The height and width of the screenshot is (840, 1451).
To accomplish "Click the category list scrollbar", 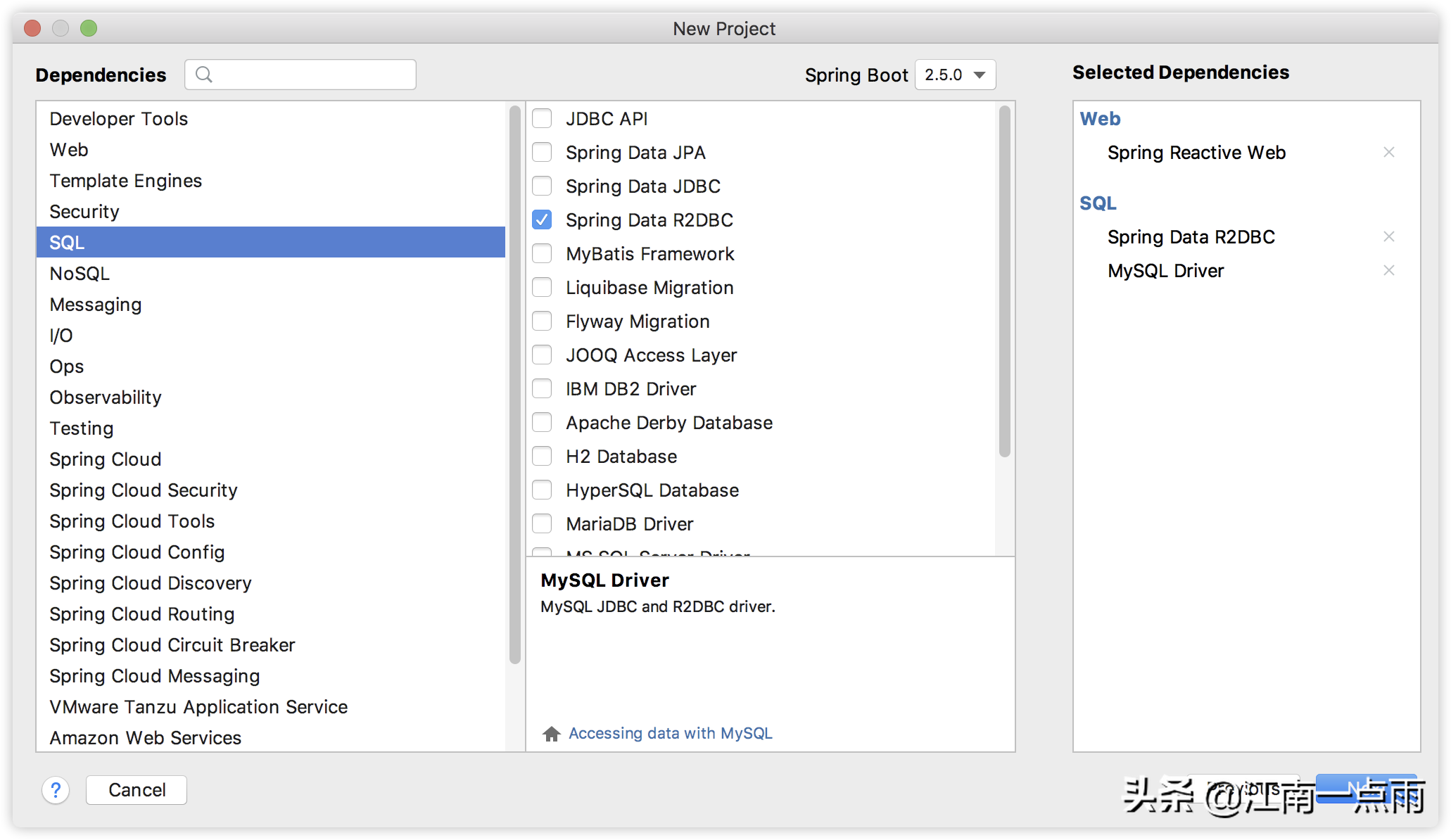I will 515,384.
